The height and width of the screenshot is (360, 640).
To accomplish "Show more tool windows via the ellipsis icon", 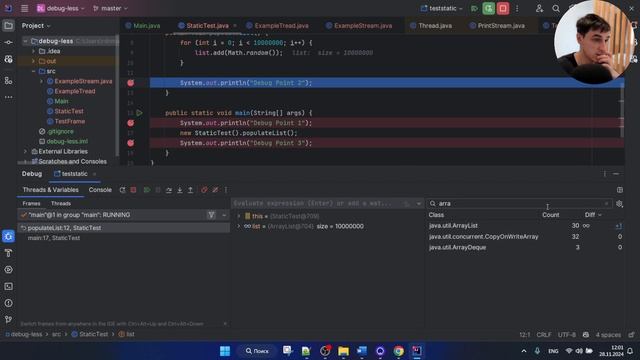I will (x=8, y=97).
